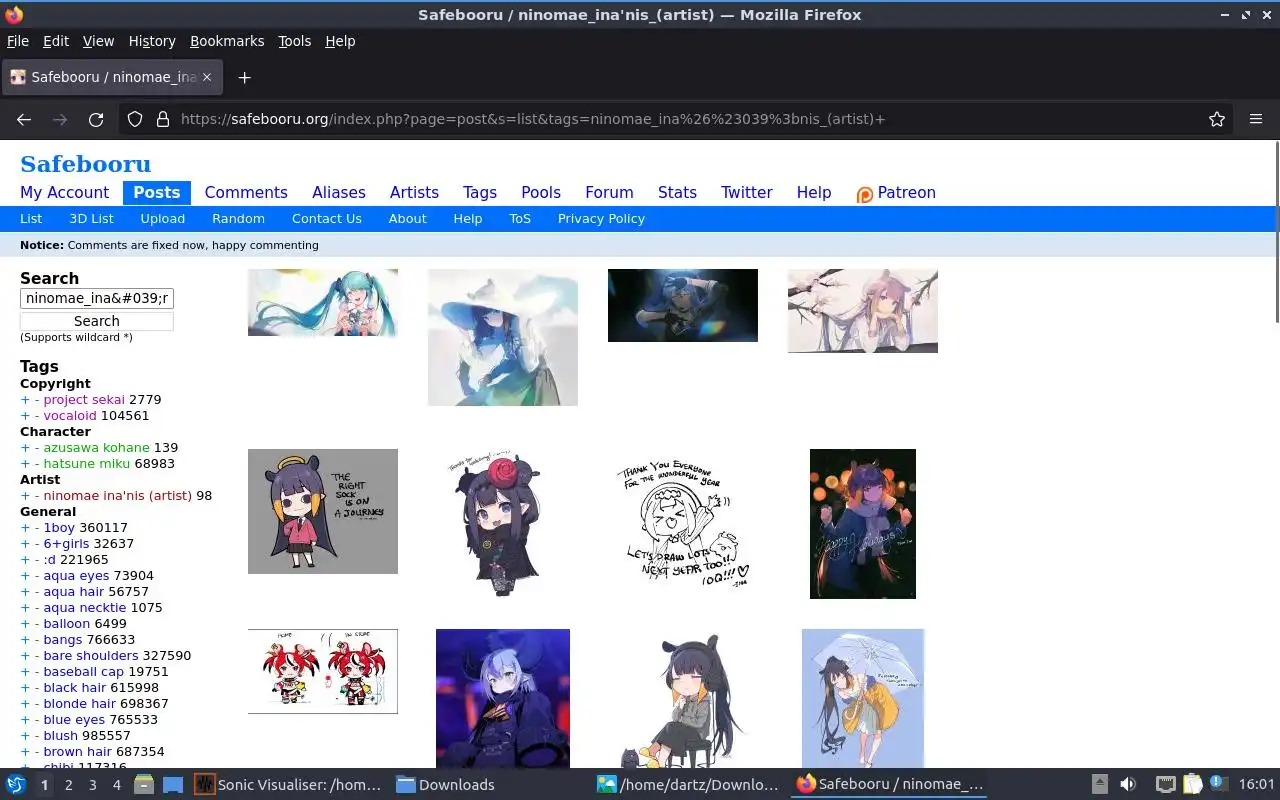Open the system start menu icon in taskbar

pyautogui.click(x=16, y=785)
